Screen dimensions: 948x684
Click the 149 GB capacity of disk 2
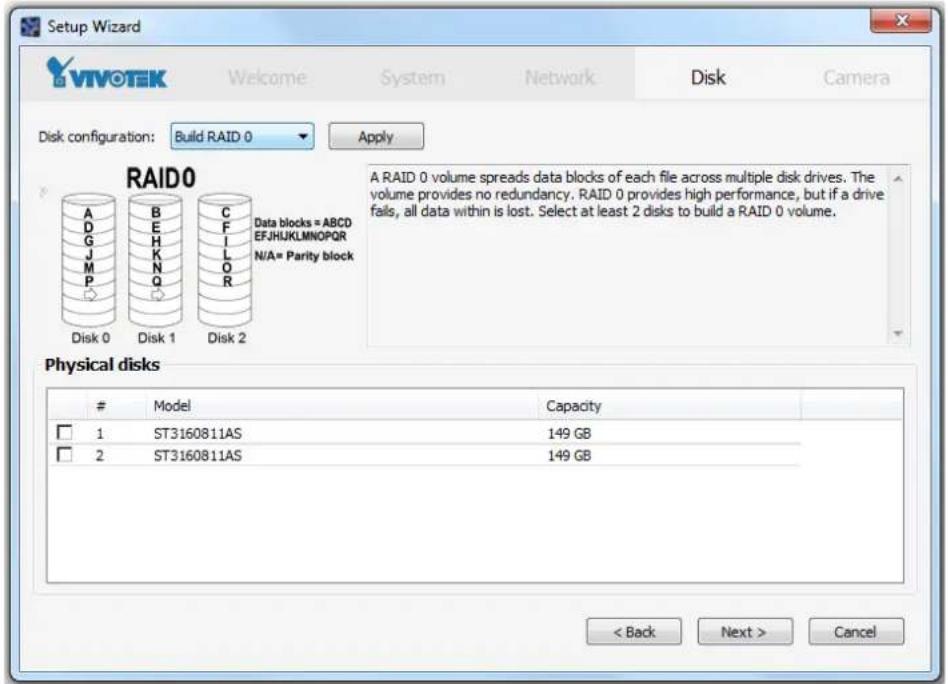[x=569, y=455]
